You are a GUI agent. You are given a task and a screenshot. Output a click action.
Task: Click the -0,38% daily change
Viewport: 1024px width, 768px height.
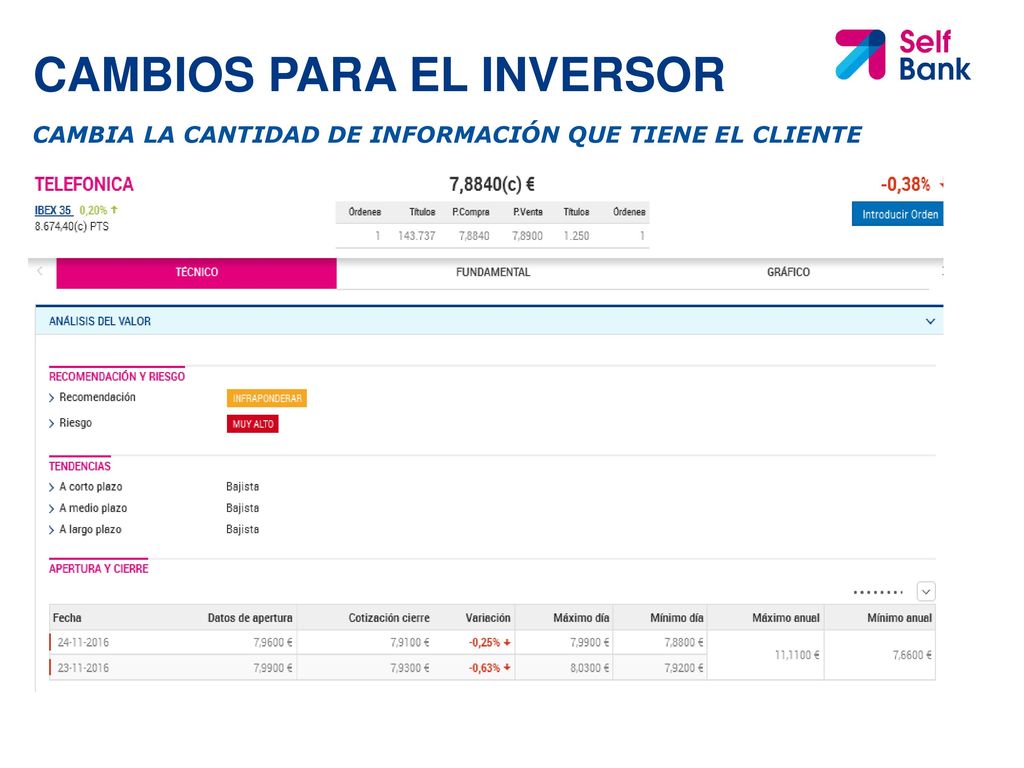click(906, 185)
